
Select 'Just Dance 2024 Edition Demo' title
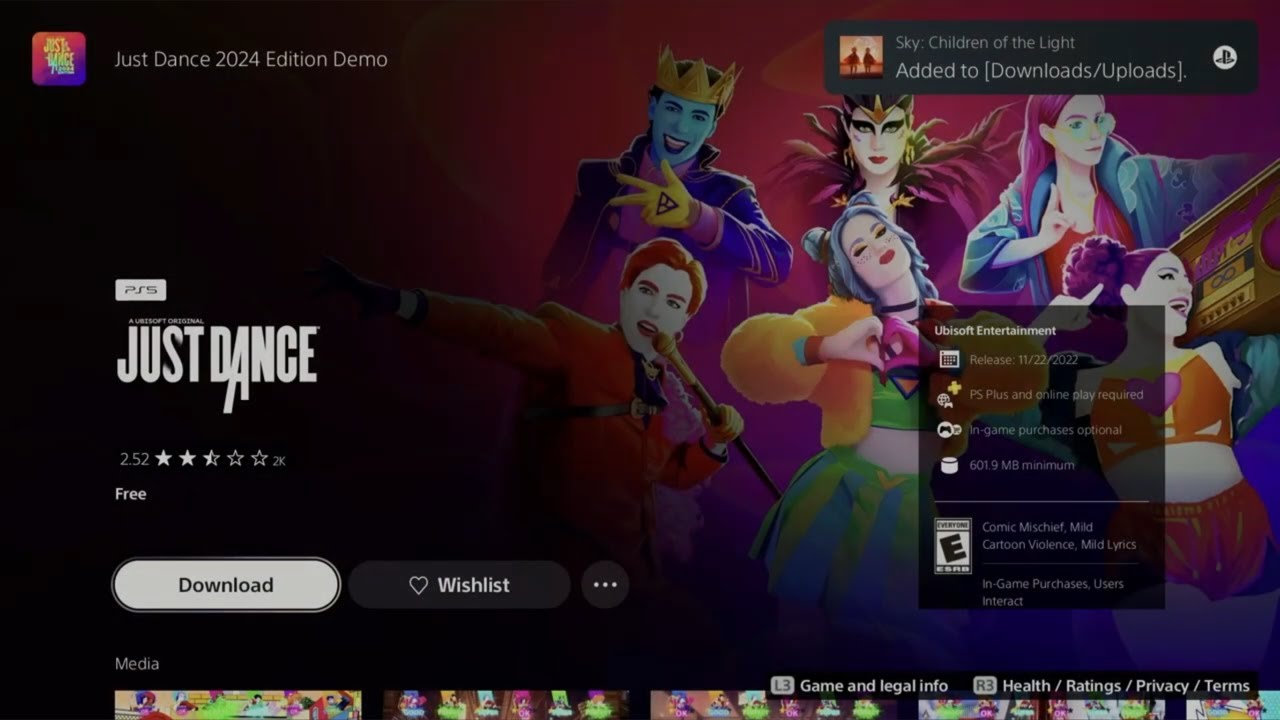251,59
